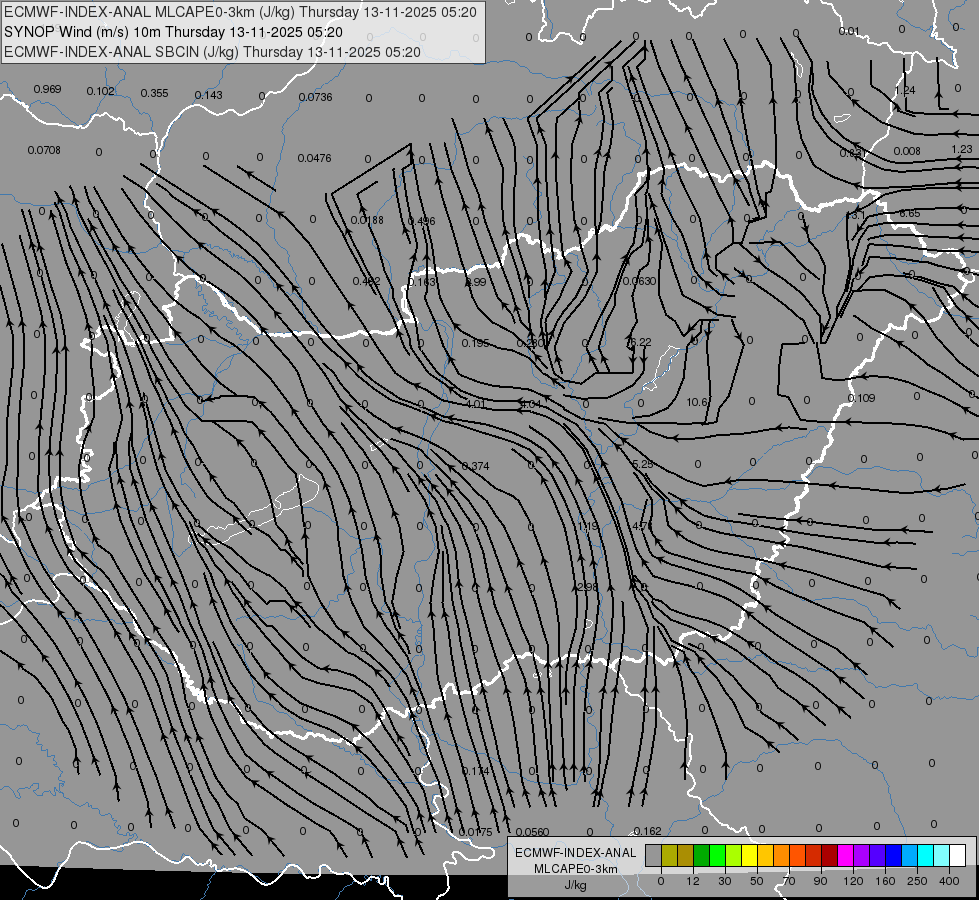Viewport: 979px width, 900px height.
Task: Click the map value 0.0560
Action: (x=533, y=831)
